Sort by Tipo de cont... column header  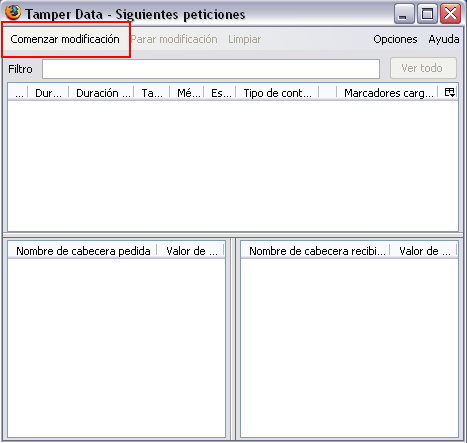pos(277,93)
